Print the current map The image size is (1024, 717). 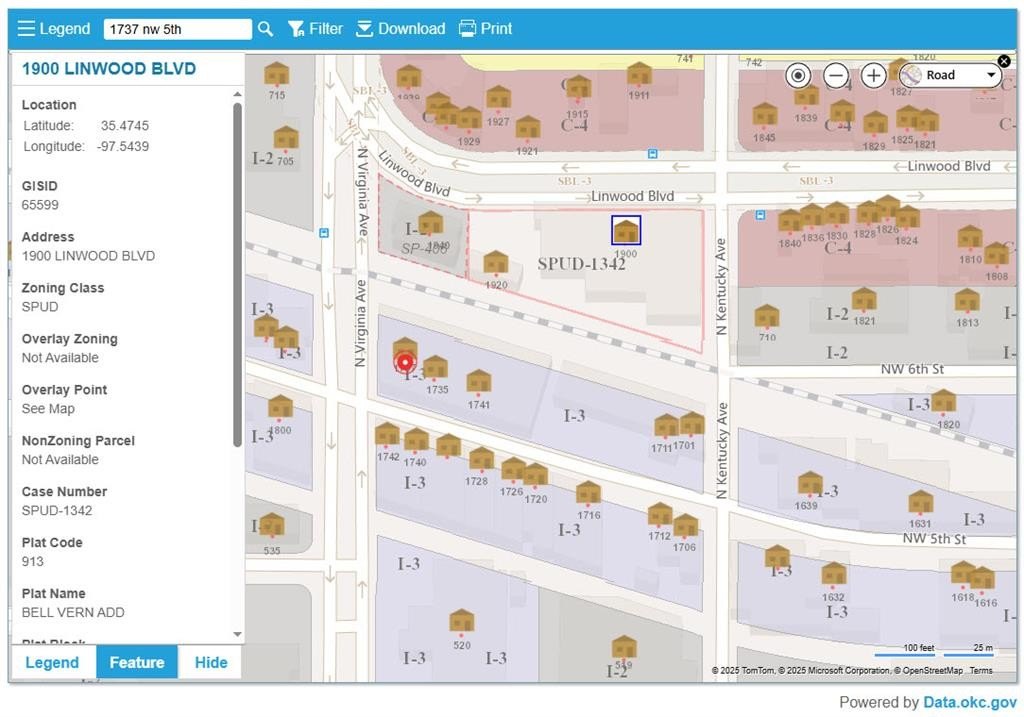[x=485, y=29]
